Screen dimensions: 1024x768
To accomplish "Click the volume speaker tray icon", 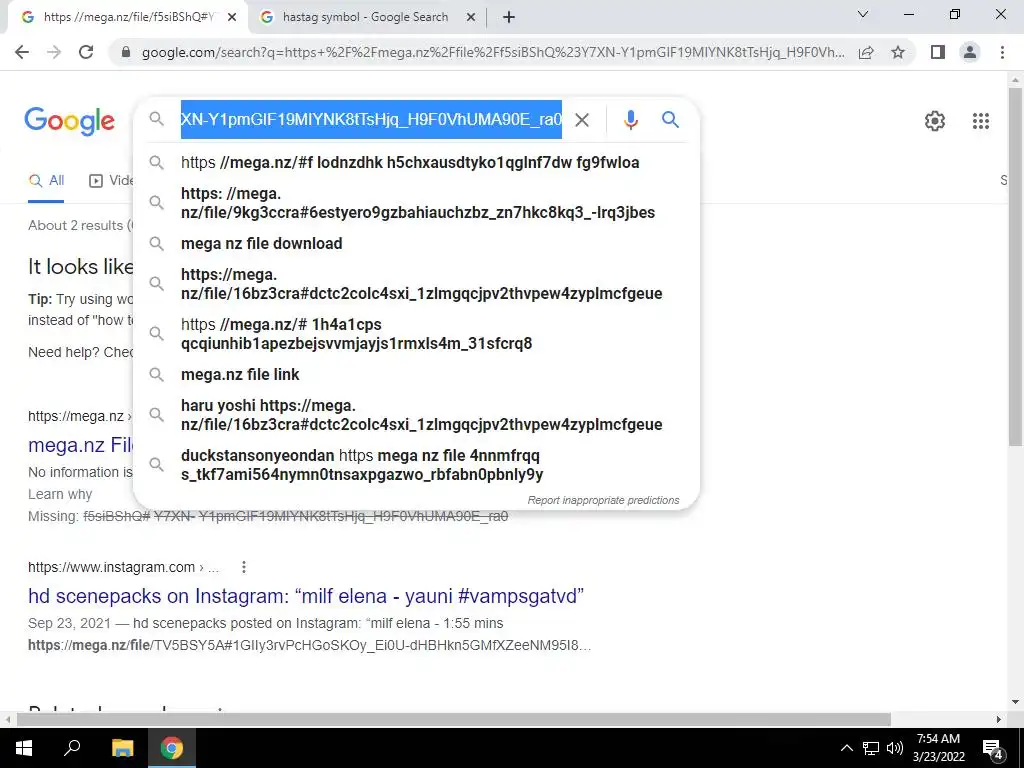I will click(895, 748).
